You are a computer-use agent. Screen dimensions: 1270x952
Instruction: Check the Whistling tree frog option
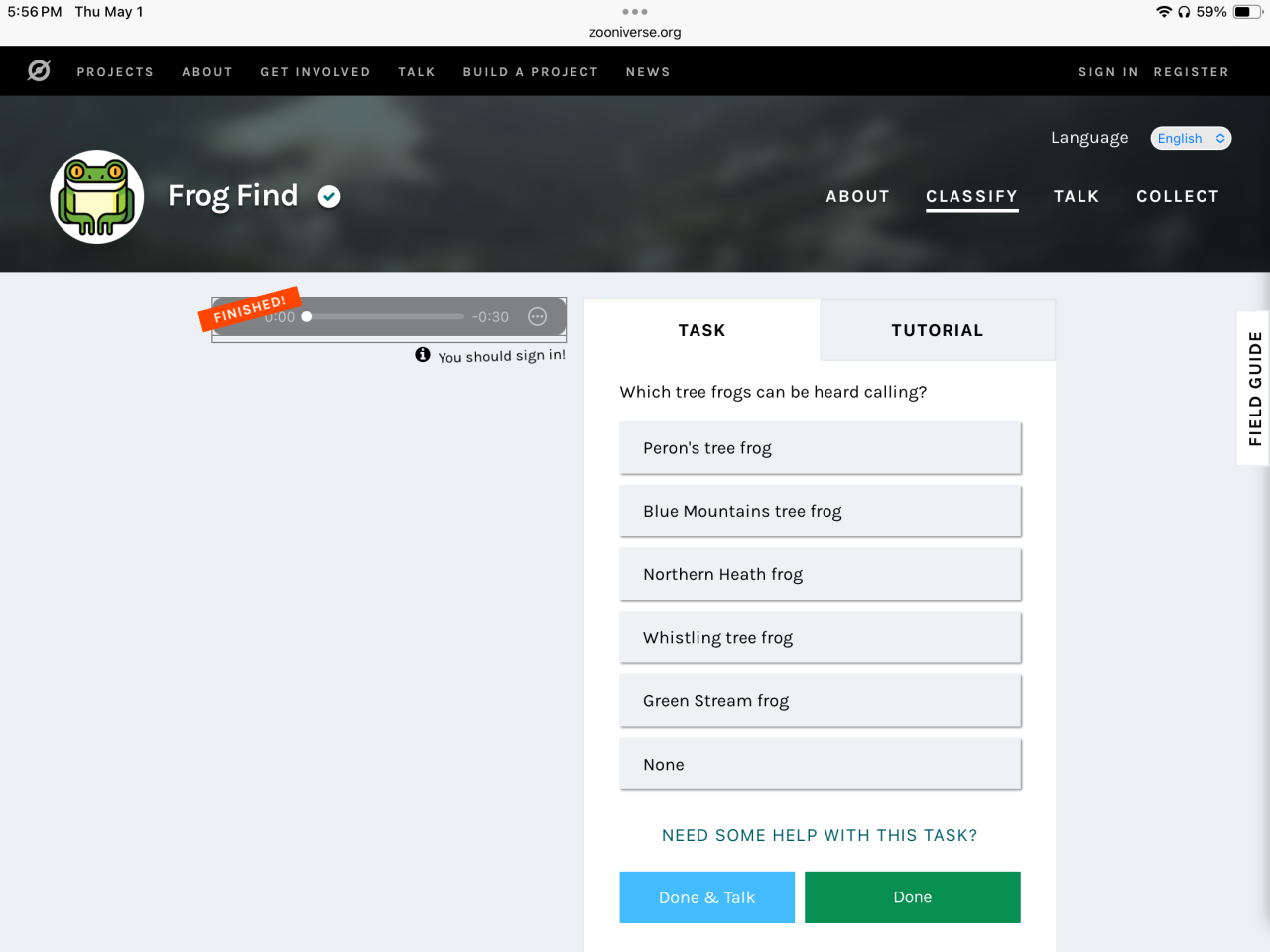coord(820,638)
